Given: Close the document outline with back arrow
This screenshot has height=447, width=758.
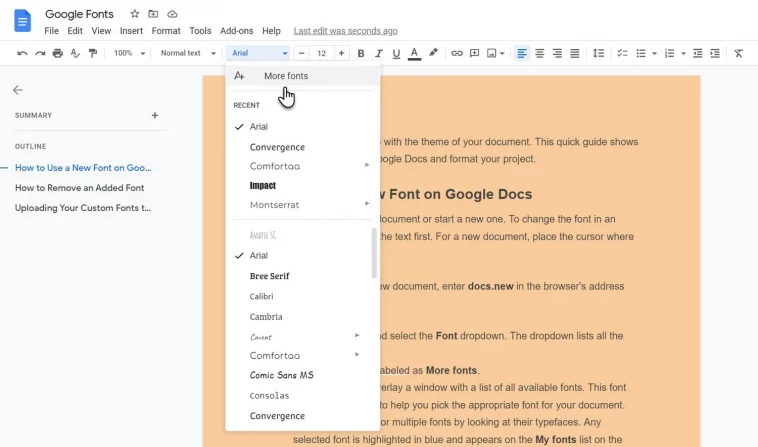Looking at the screenshot, I should [x=18, y=90].
